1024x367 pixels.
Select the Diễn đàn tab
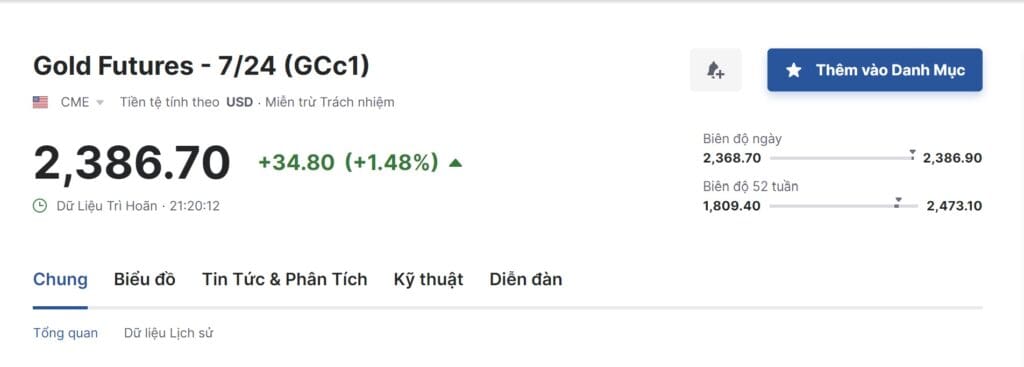[526, 279]
